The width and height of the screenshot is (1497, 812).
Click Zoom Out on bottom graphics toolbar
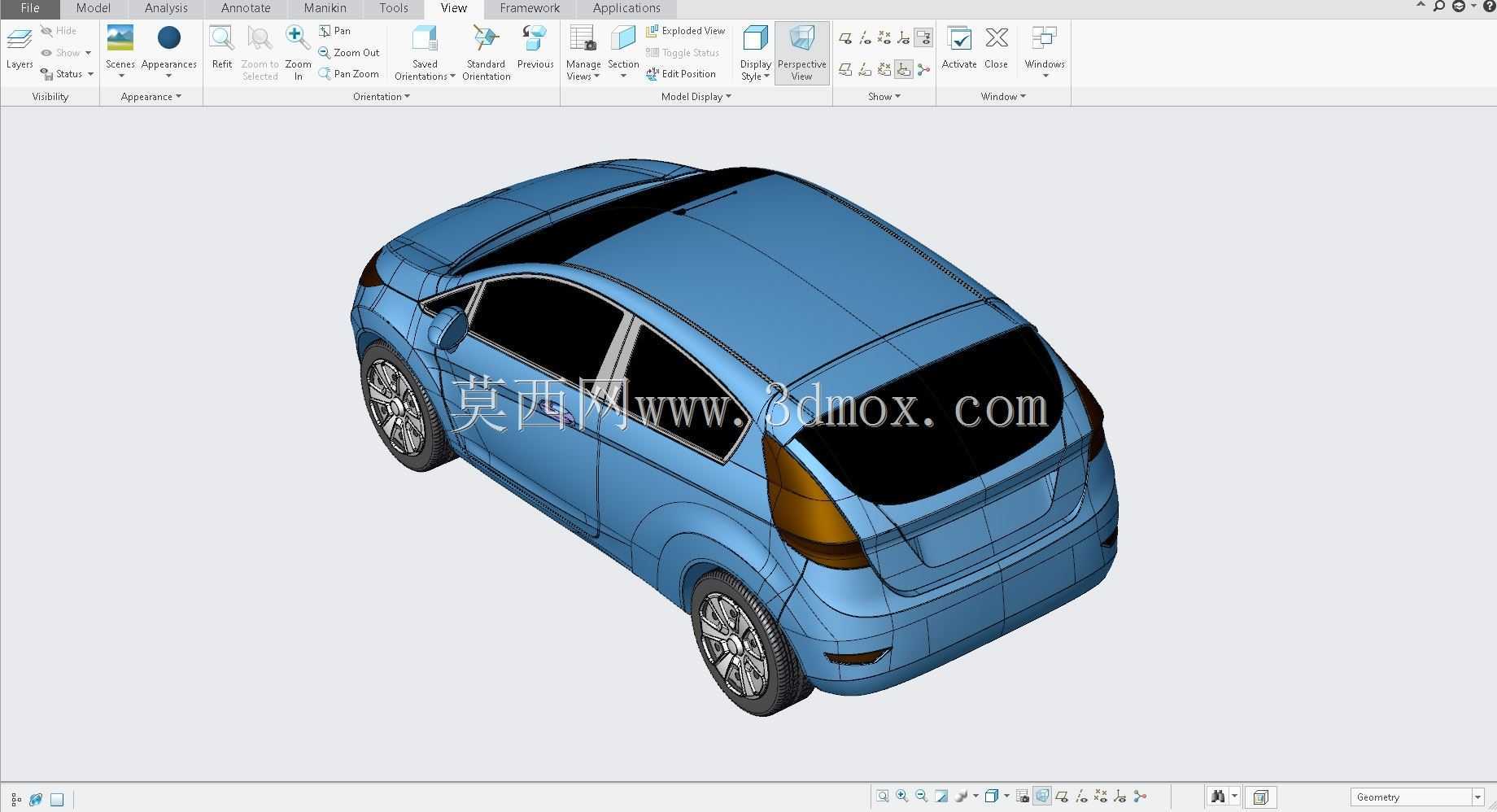tap(922, 797)
